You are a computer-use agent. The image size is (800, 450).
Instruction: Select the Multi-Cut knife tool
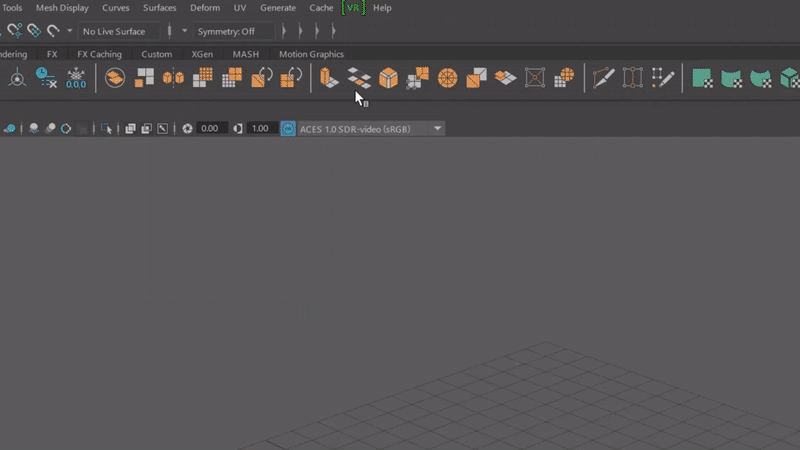[x=603, y=78]
